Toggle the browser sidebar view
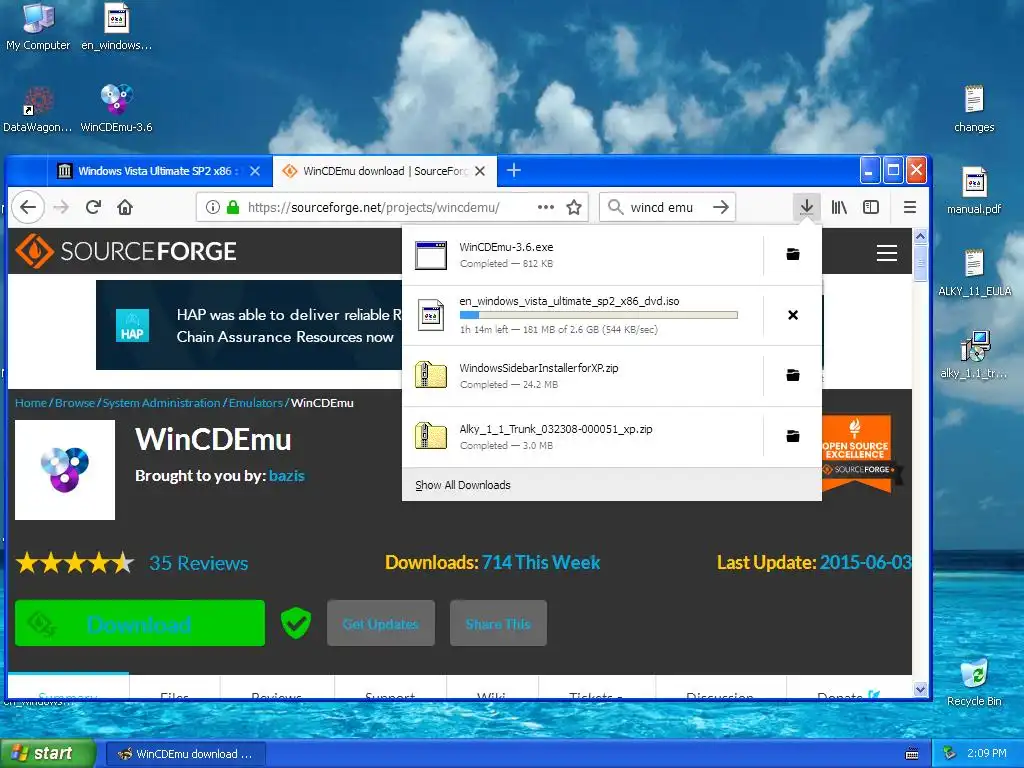This screenshot has width=1024, height=768. pyautogui.click(x=871, y=207)
